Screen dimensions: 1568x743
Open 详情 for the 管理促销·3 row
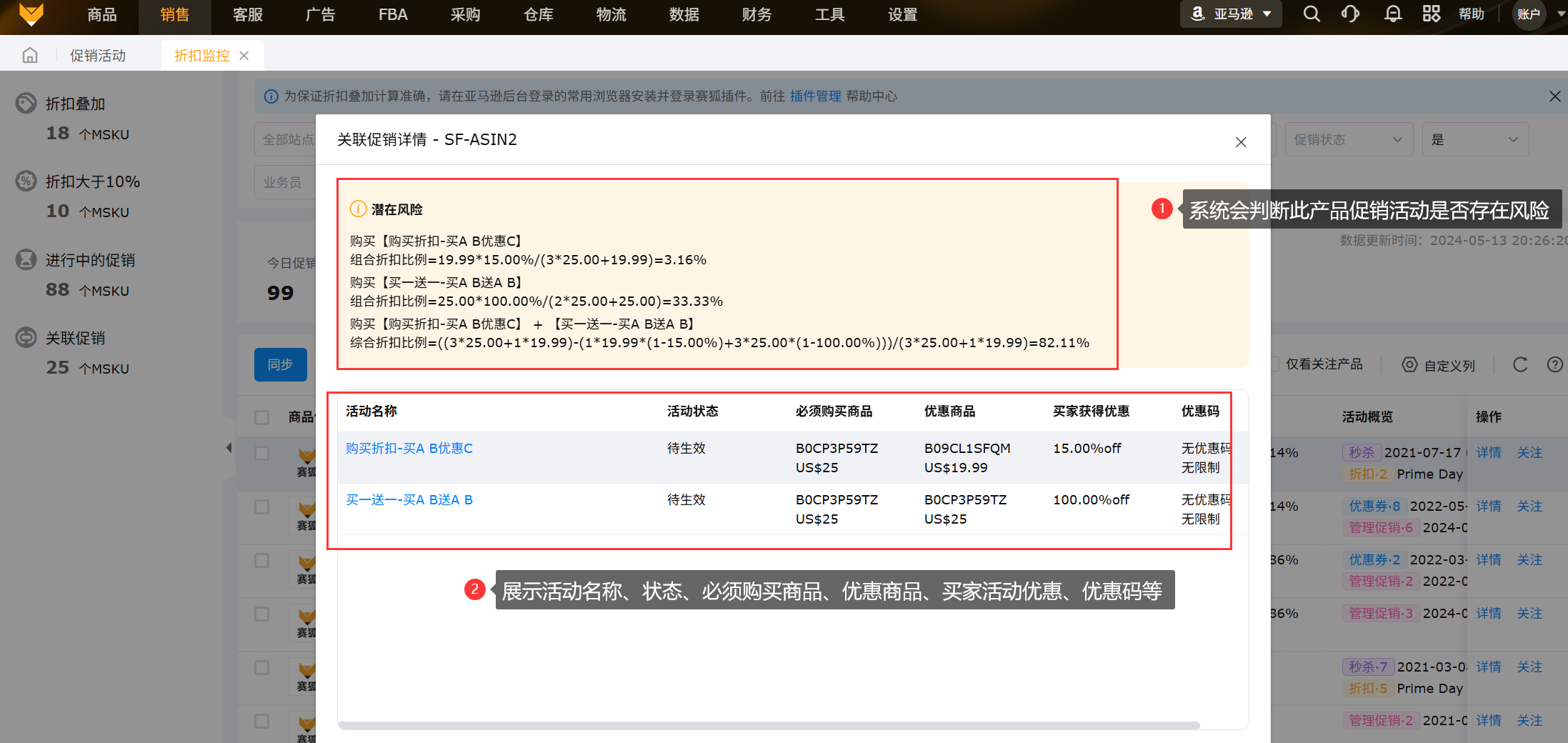point(1489,613)
